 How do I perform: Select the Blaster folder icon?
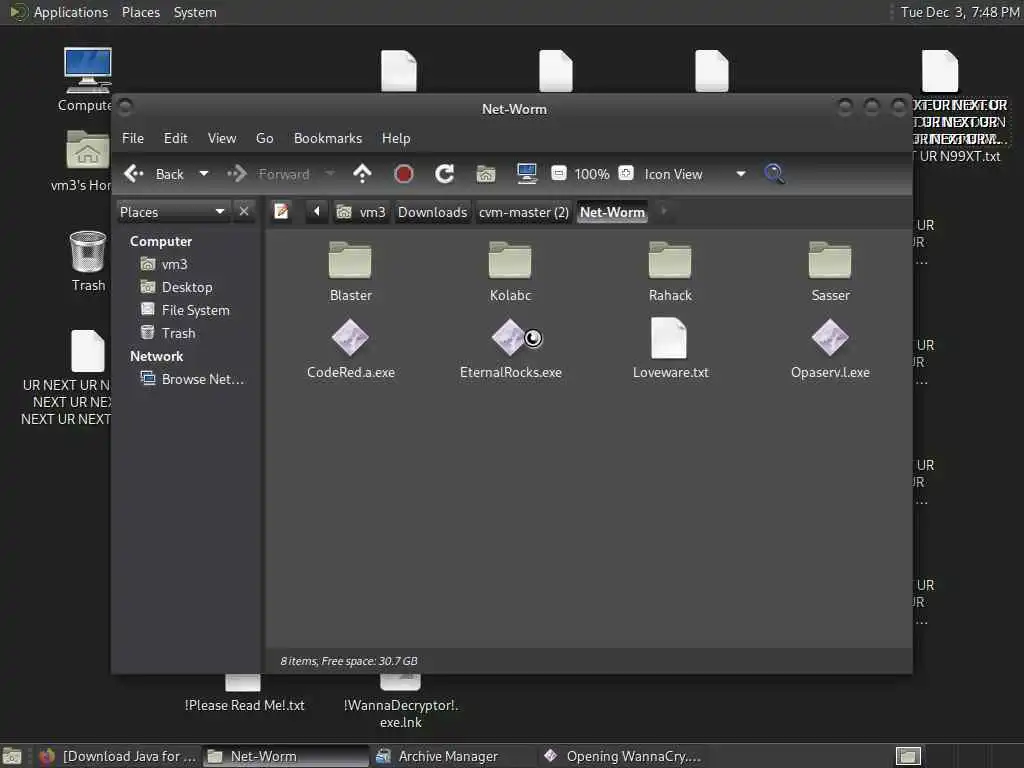pyautogui.click(x=350, y=260)
